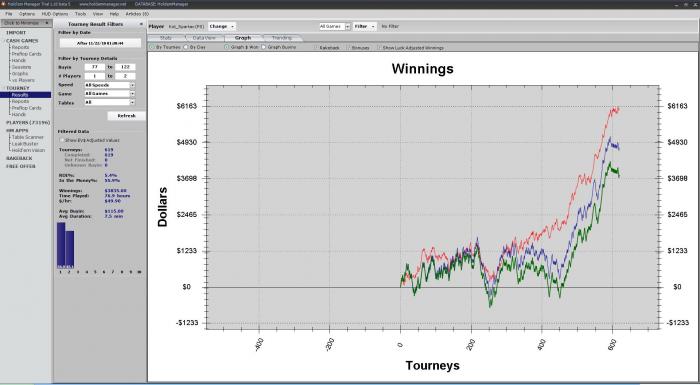Open the Game dropdown in filters
The height and width of the screenshot is (385, 700).
(x=110, y=93)
